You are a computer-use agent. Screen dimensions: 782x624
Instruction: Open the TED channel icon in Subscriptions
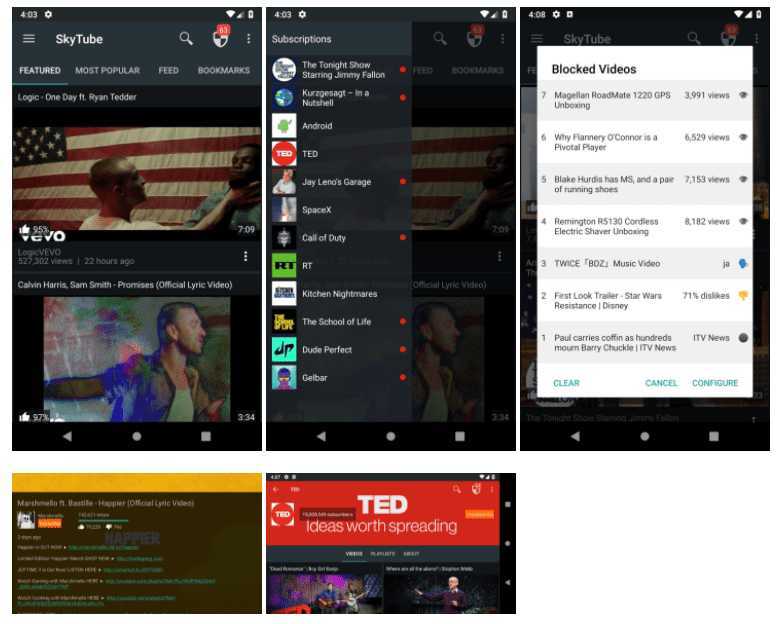[x=284, y=154]
